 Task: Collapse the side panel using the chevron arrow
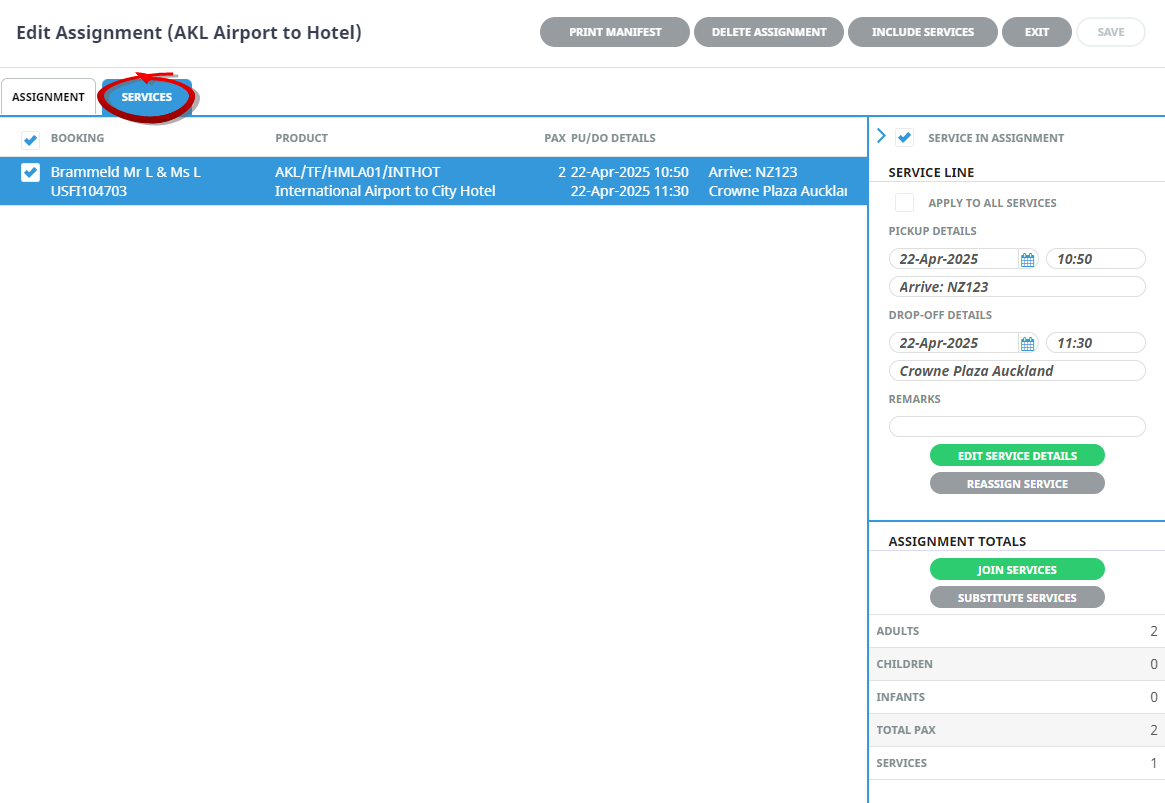click(881, 137)
